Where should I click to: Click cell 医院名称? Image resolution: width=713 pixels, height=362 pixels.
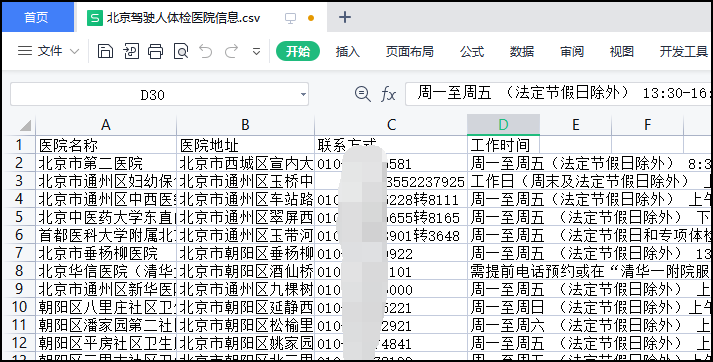point(105,145)
